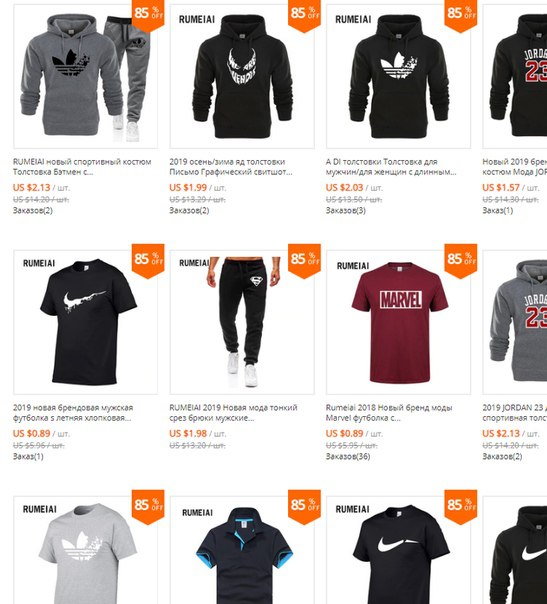The image size is (547, 604).
Task: Click the 85% OFF badge on polo shirt
Action: click(x=304, y=507)
